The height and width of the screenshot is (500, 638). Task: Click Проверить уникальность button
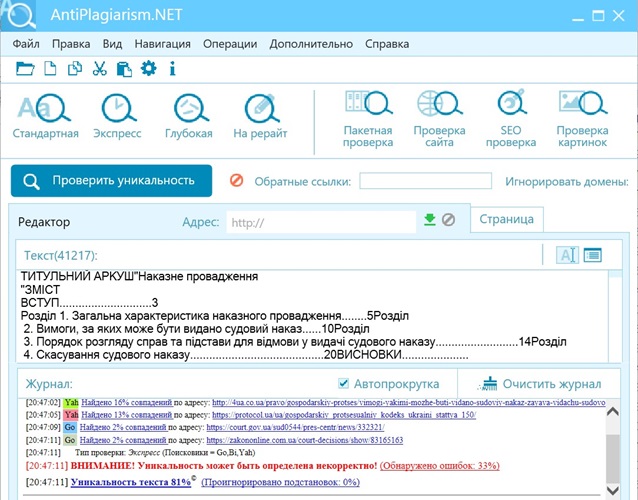[111, 181]
